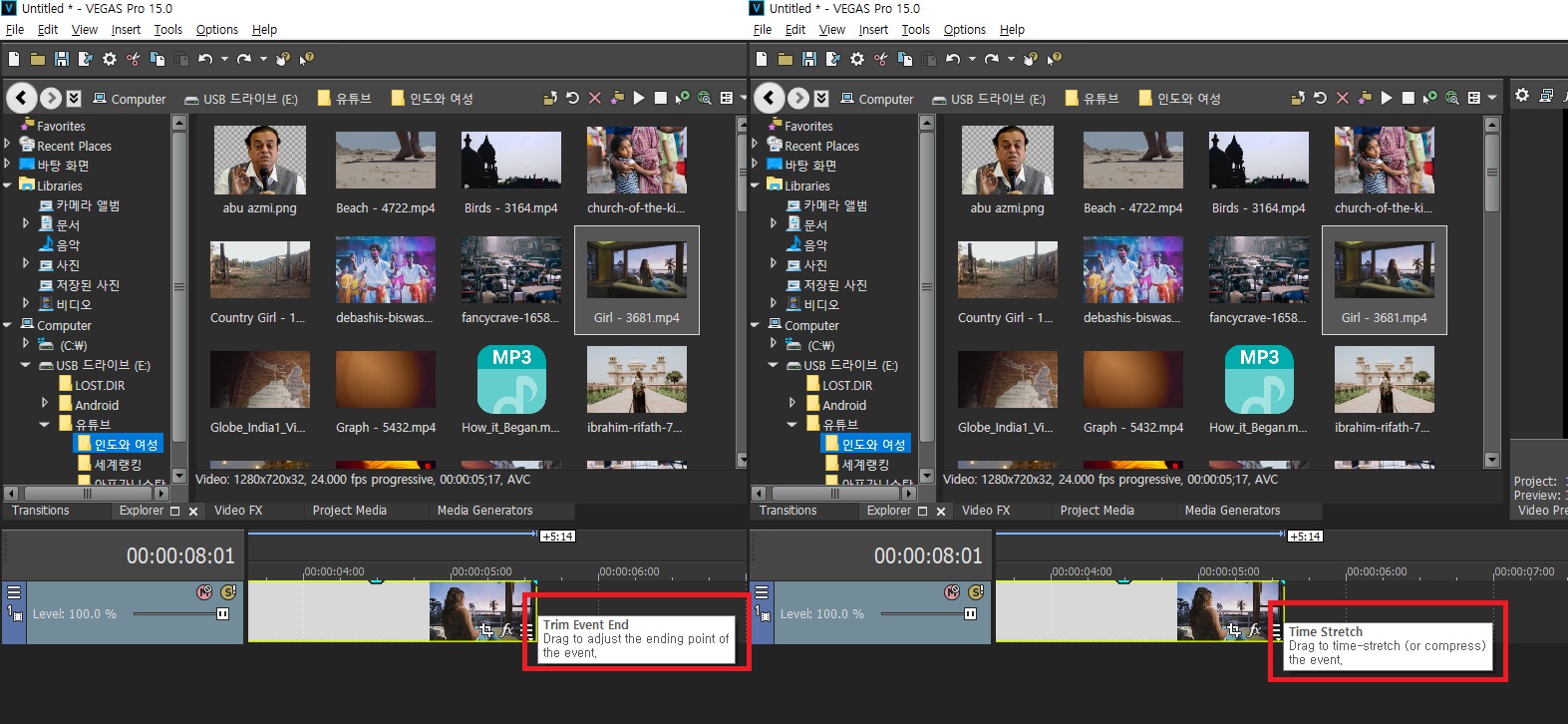
Task: Redo action in left window
Action: 244,60
